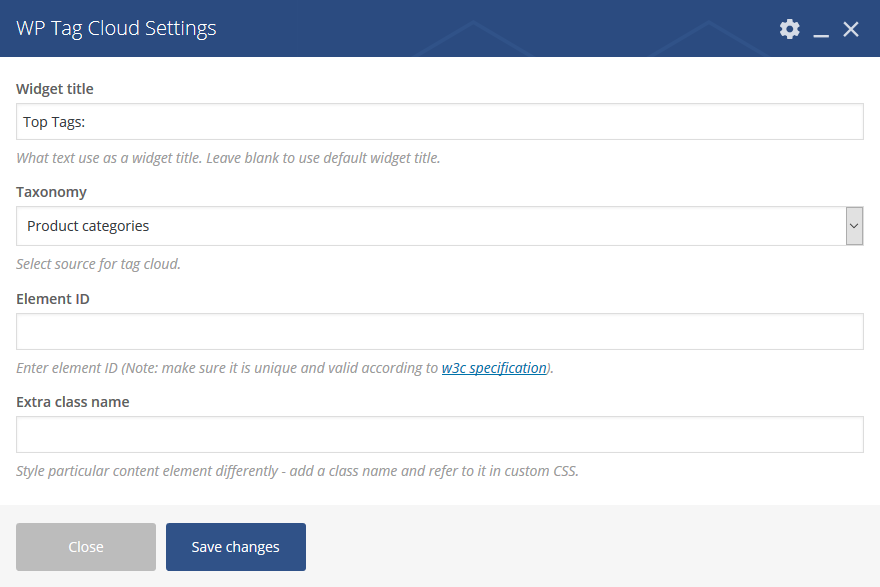
Task: Click into the Extra class name field
Action: coord(439,434)
